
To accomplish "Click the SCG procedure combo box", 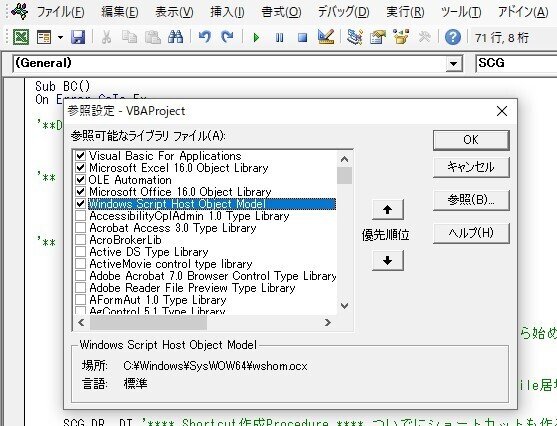I will (516, 64).
